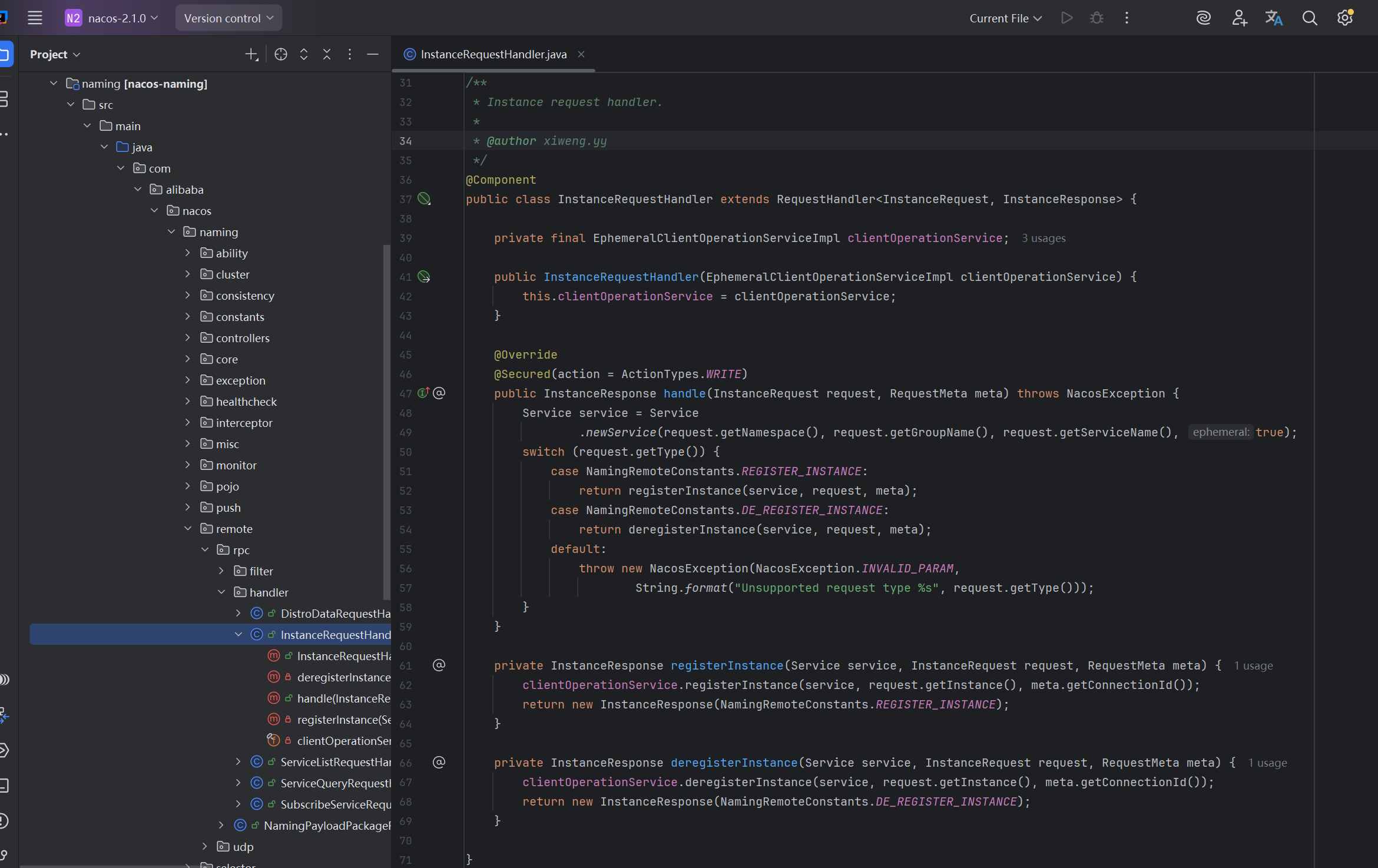Click the gutter override icon on line 47

click(x=423, y=393)
